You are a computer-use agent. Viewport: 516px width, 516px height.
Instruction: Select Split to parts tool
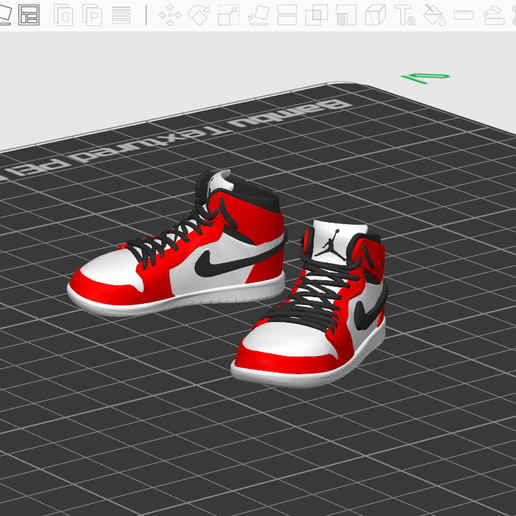click(x=92, y=15)
